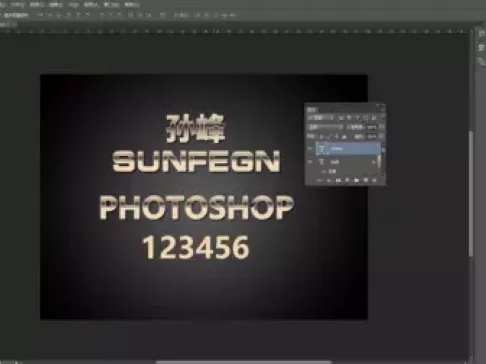The height and width of the screenshot is (364, 486).
Task: Click the lock all icon in Layers panel
Action: tap(344, 137)
